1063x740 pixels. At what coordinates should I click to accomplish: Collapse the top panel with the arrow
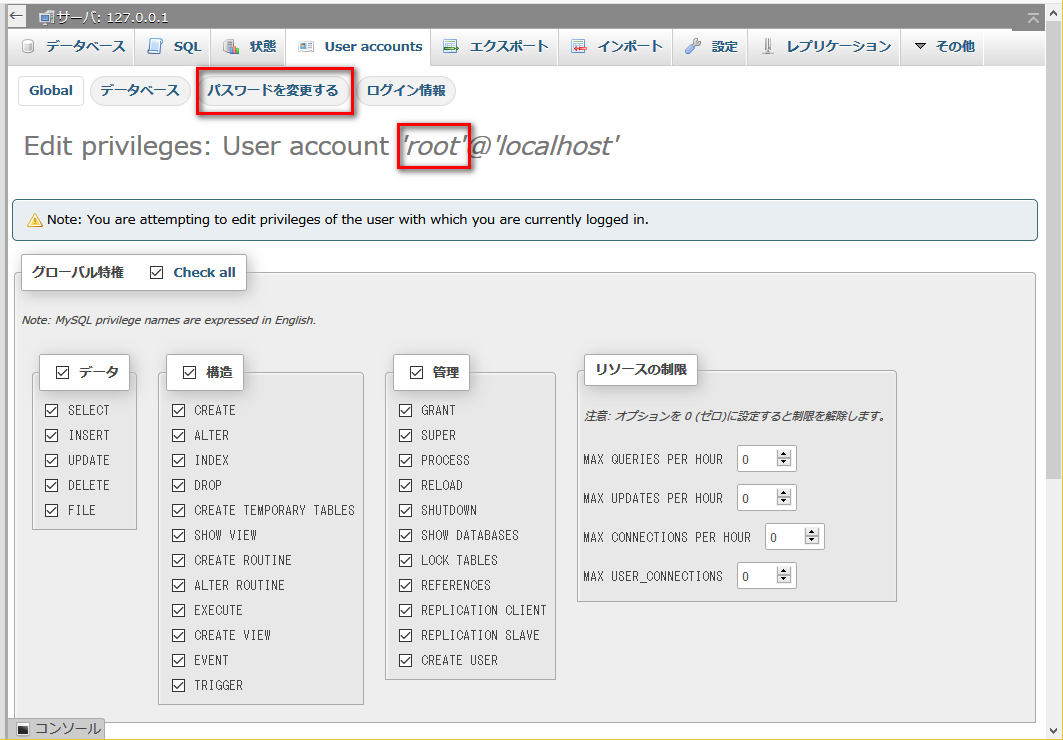[x=1033, y=18]
